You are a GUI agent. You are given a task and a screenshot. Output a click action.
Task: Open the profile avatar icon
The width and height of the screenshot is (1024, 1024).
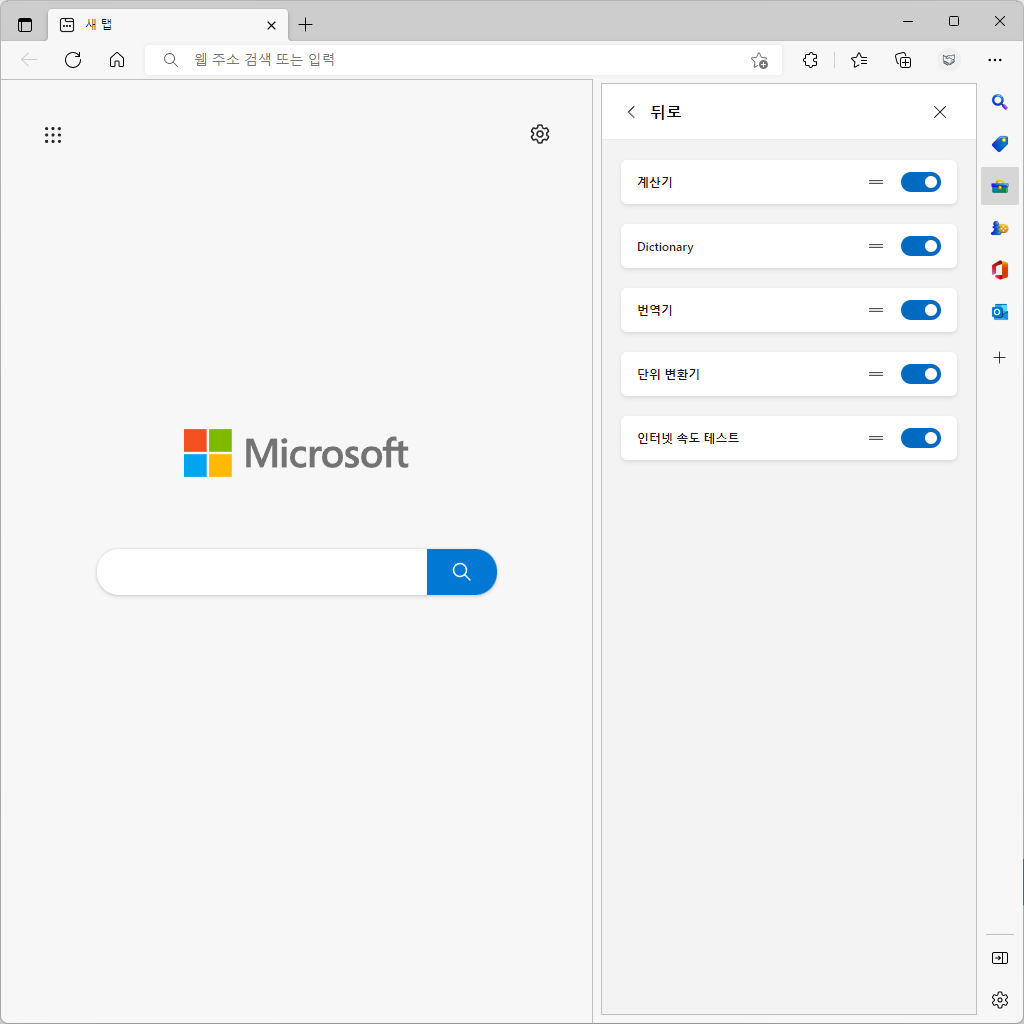pos(949,60)
